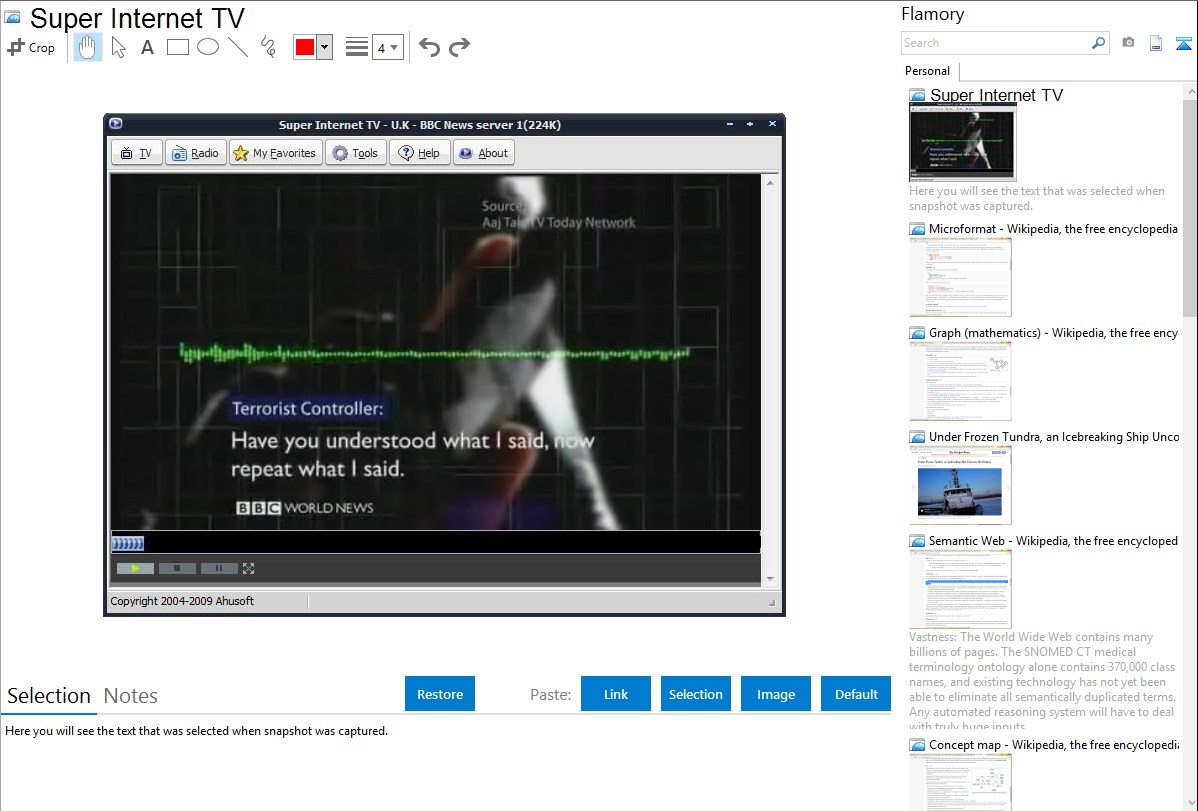Click the Paste Link button

[616, 694]
